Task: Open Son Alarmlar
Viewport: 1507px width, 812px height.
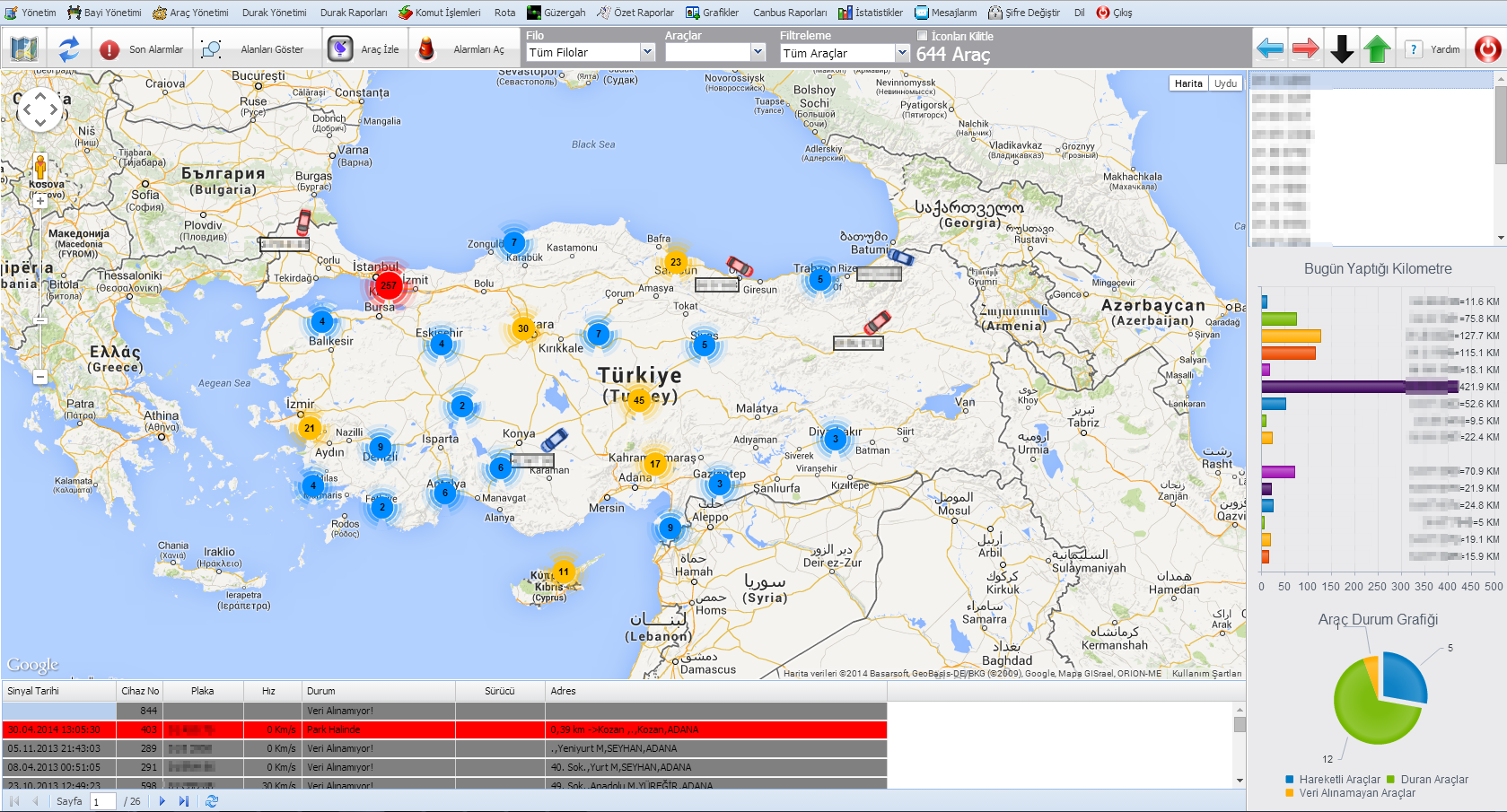Action: click(155, 49)
